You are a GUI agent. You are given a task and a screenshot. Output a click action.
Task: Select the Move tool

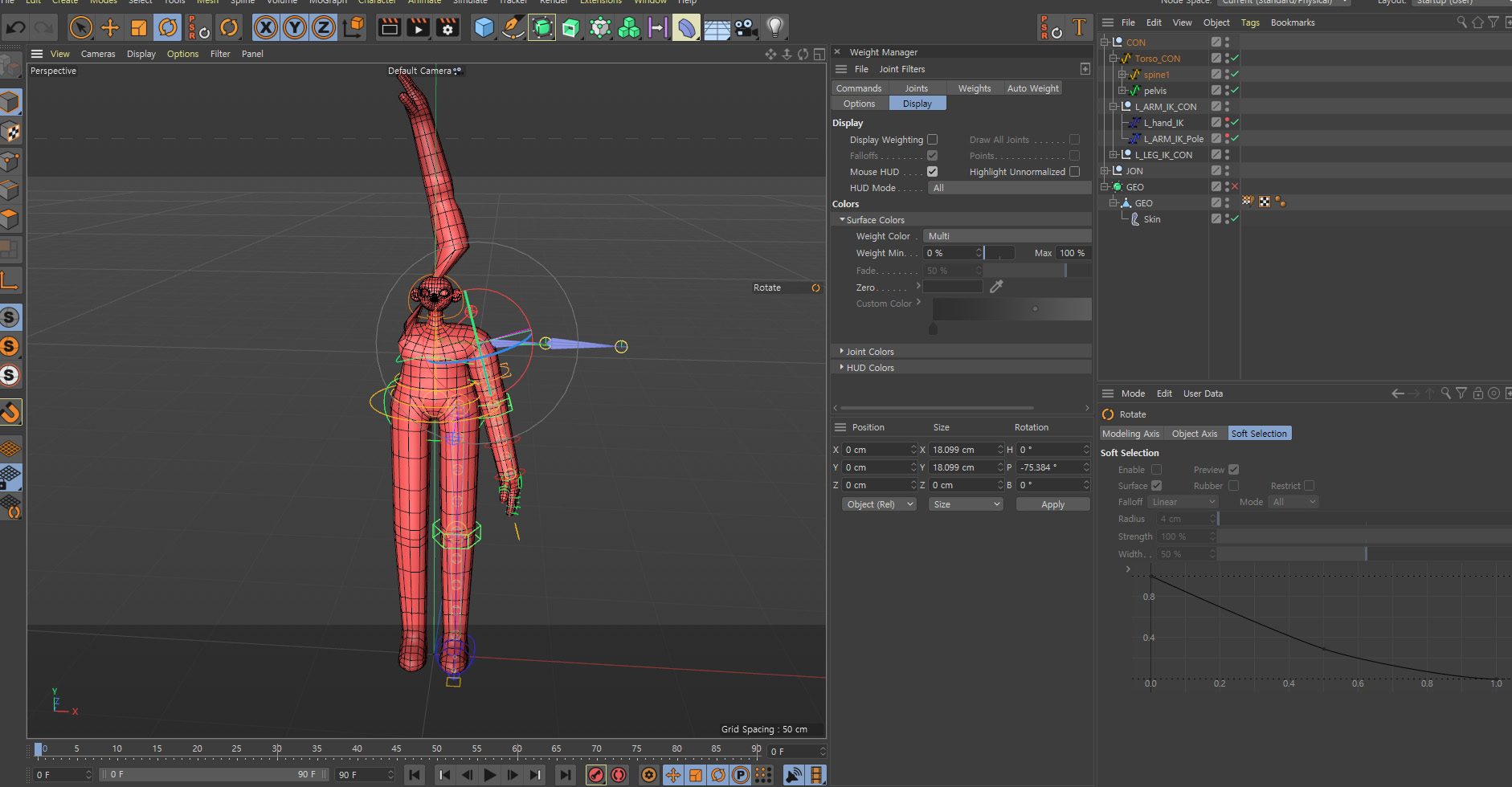(x=110, y=28)
